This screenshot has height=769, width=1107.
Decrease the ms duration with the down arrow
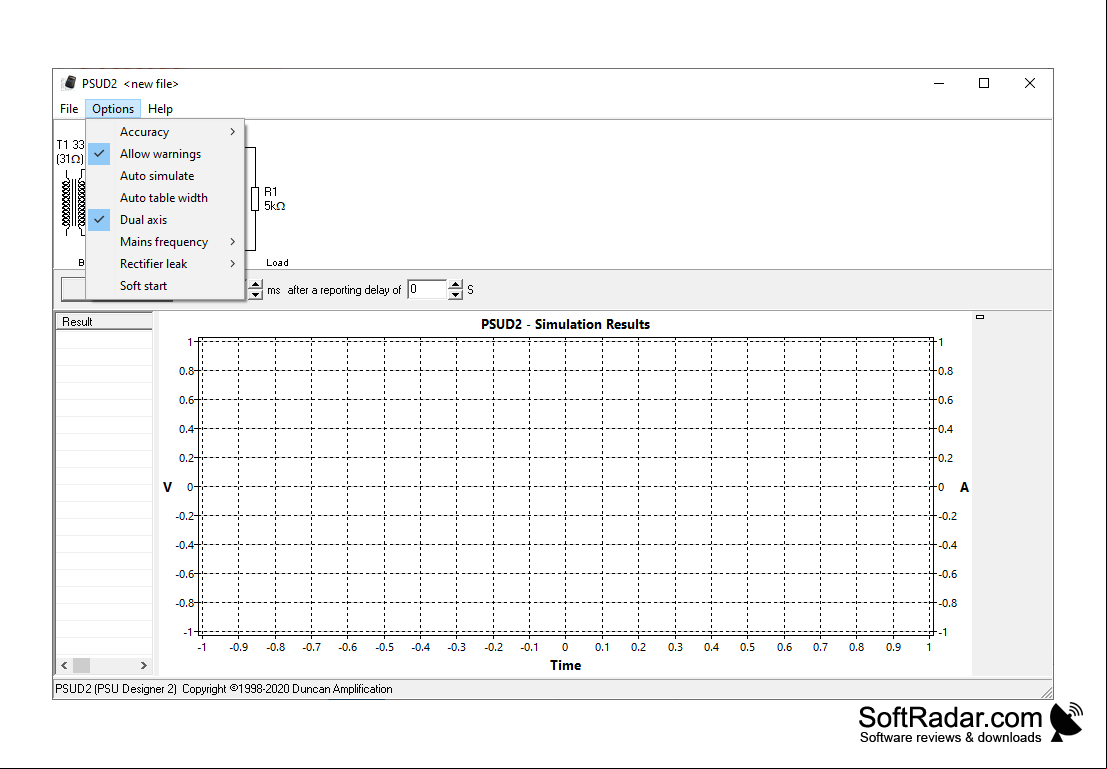pyautogui.click(x=256, y=294)
